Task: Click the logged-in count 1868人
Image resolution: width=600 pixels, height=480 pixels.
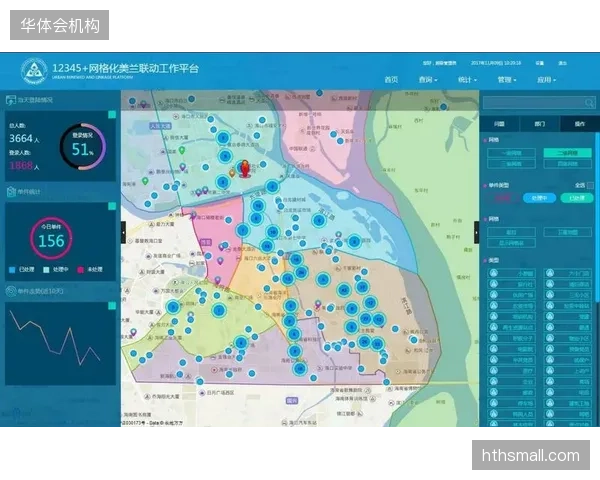Action: (24, 165)
